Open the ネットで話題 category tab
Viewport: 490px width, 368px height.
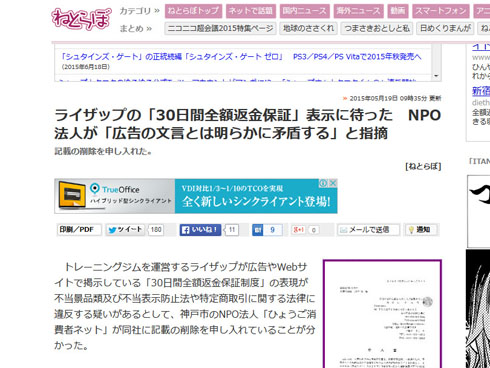click(x=251, y=11)
